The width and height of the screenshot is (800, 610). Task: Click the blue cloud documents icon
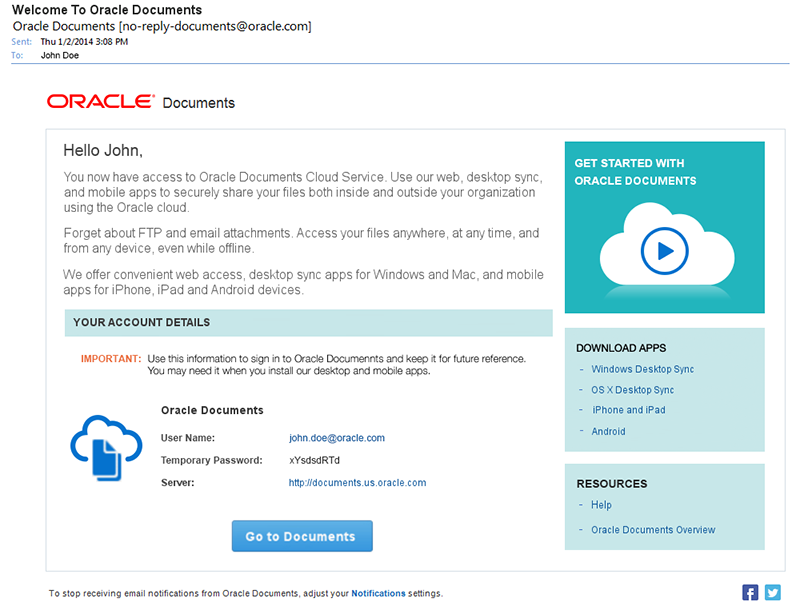pos(106,447)
